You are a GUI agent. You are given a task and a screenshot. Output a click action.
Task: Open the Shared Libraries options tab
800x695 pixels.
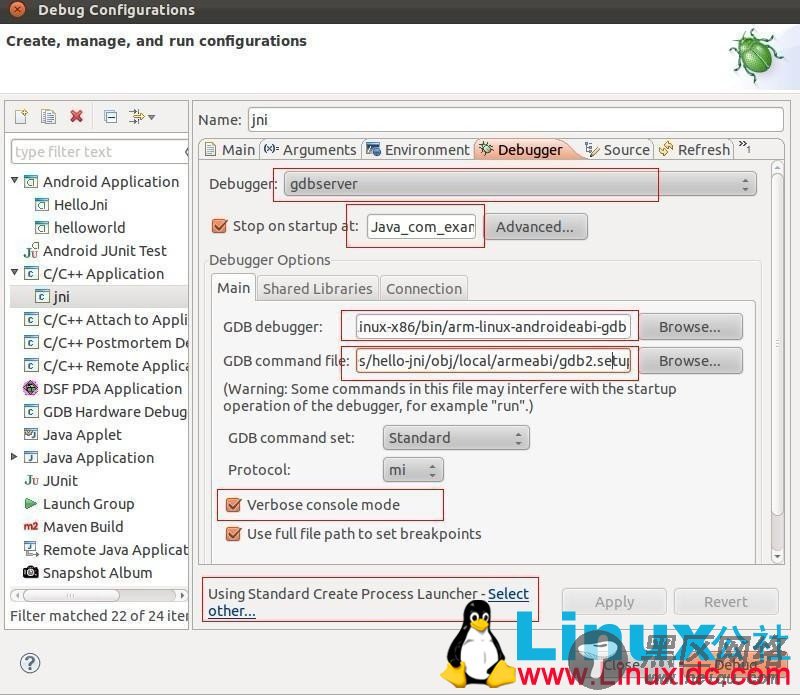(x=317, y=289)
